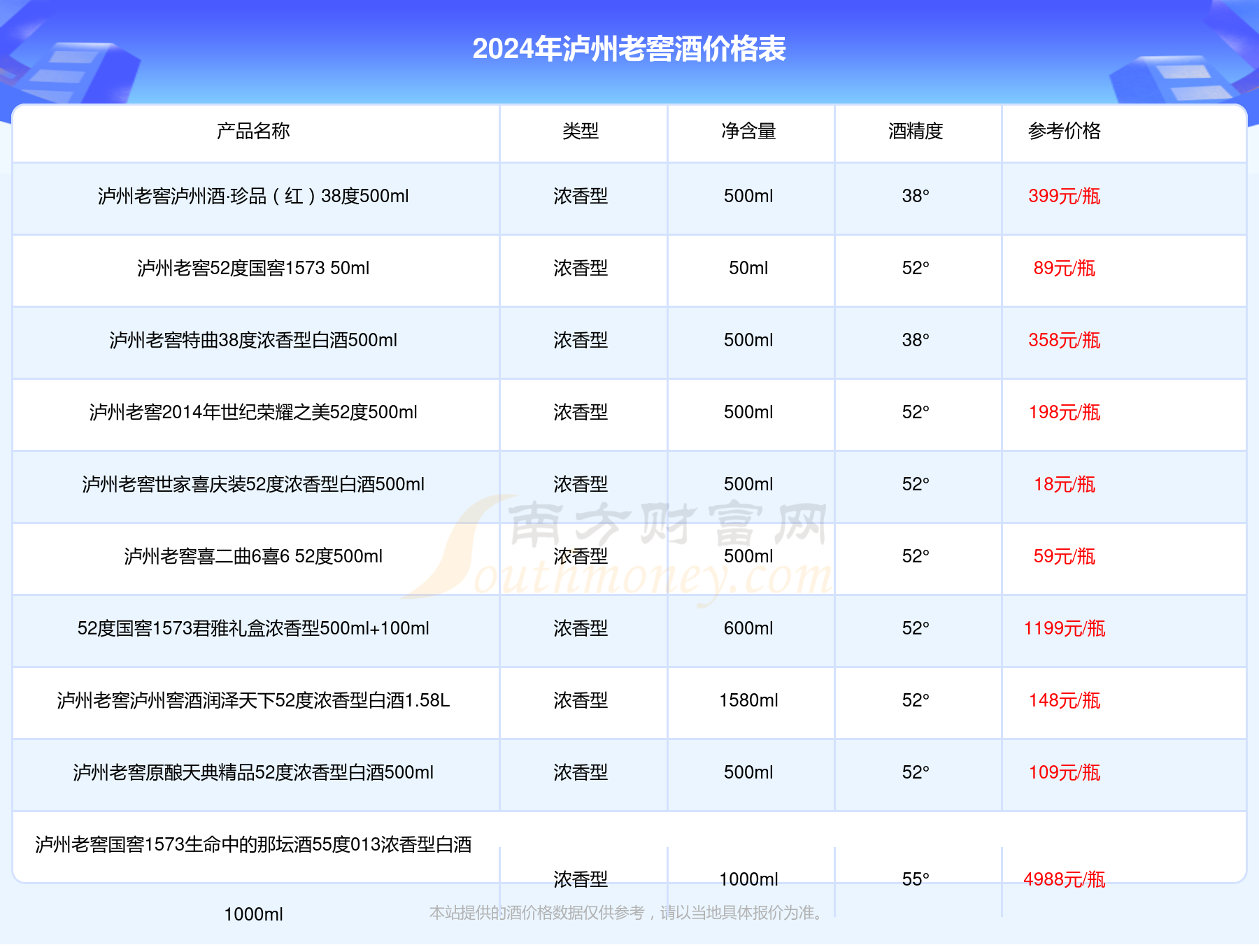Click product 泸州老窖2014年世纪荣耀之美52度500ml
Viewport: 1259px width, 952px height.
tap(253, 412)
